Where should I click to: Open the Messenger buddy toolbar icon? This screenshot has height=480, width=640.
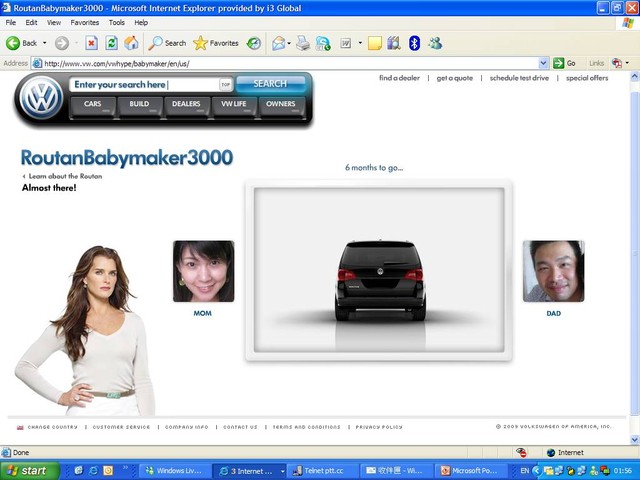pyautogui.click(x=435, y=43)
